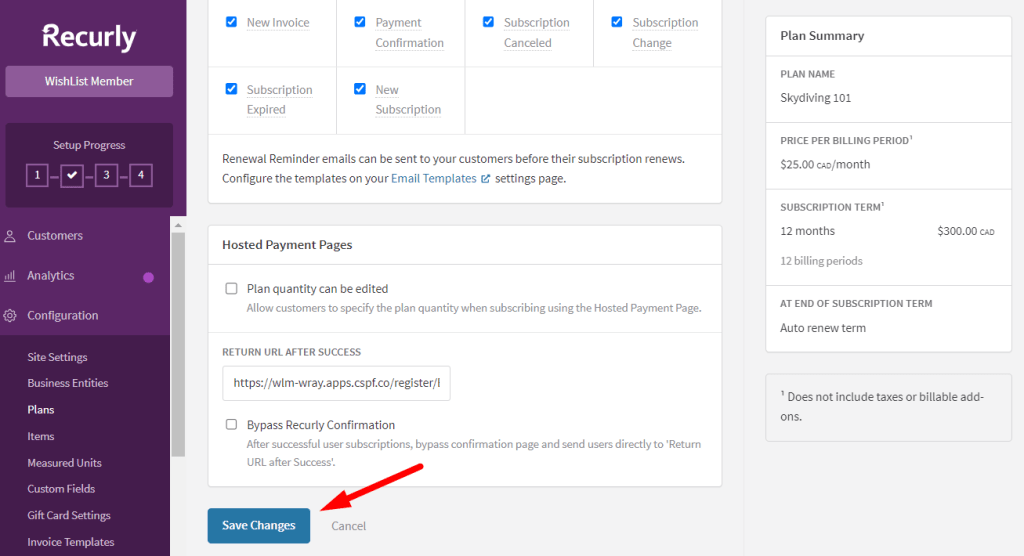Open Items in Configuration
The width and height of the screenshot is (1024, 556).
point(40,436)
